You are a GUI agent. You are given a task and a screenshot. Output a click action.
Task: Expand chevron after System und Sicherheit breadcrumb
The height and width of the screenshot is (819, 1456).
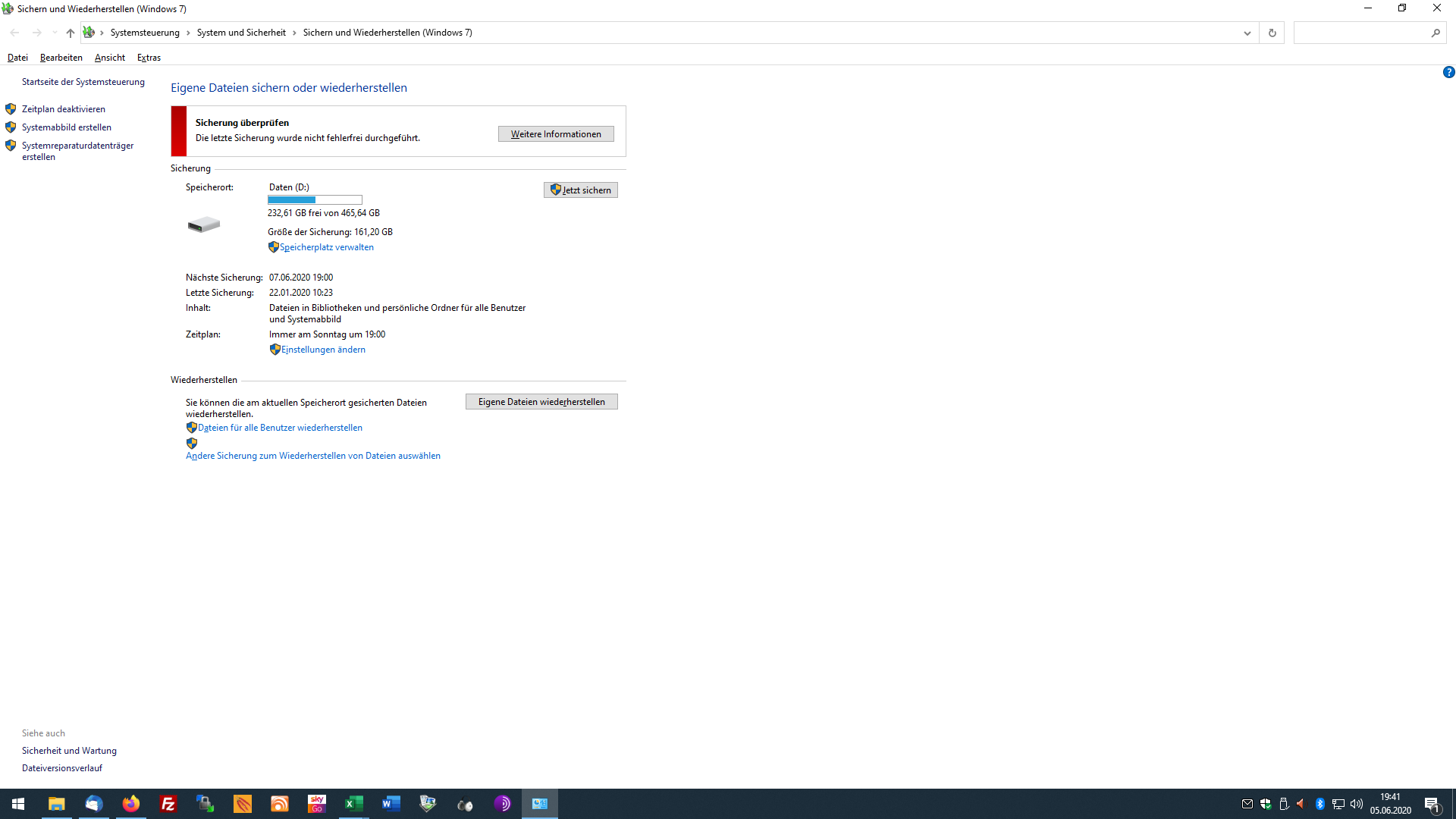[x=294, y=33]
